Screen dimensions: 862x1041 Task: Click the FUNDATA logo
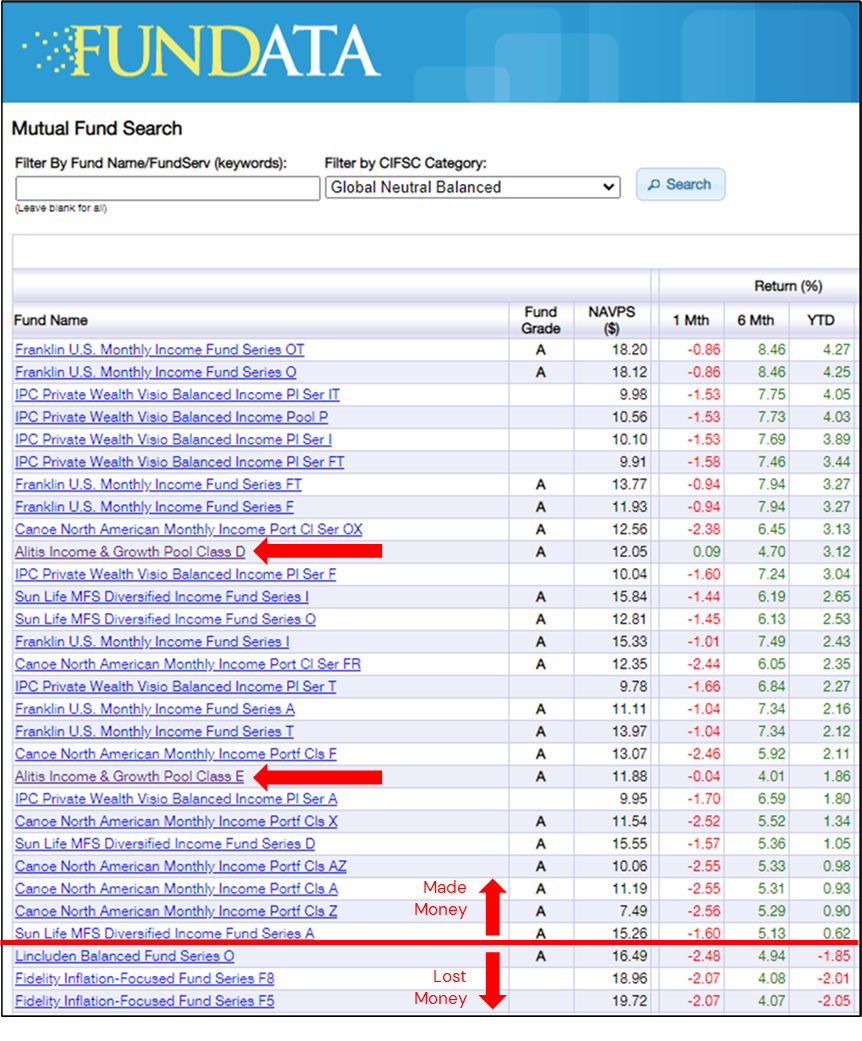[x=201, y=50]
